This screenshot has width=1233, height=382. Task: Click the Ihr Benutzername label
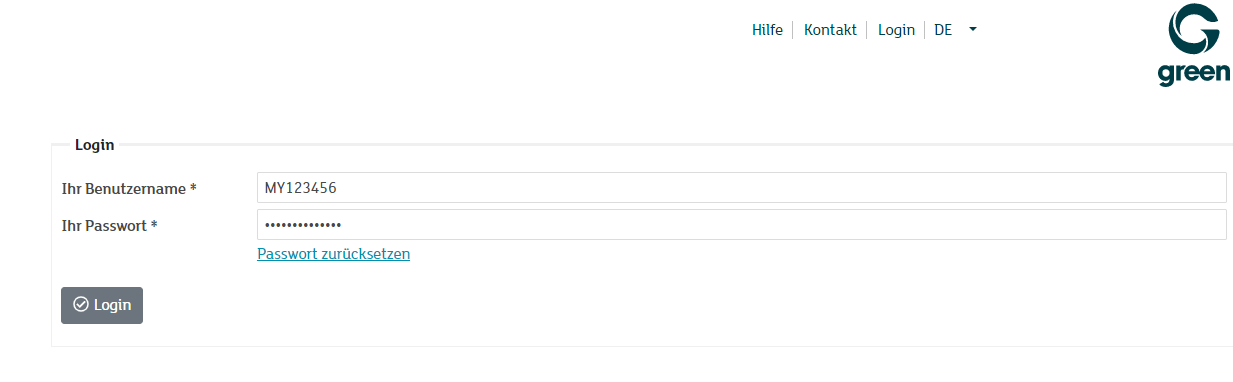coord(124,188)
